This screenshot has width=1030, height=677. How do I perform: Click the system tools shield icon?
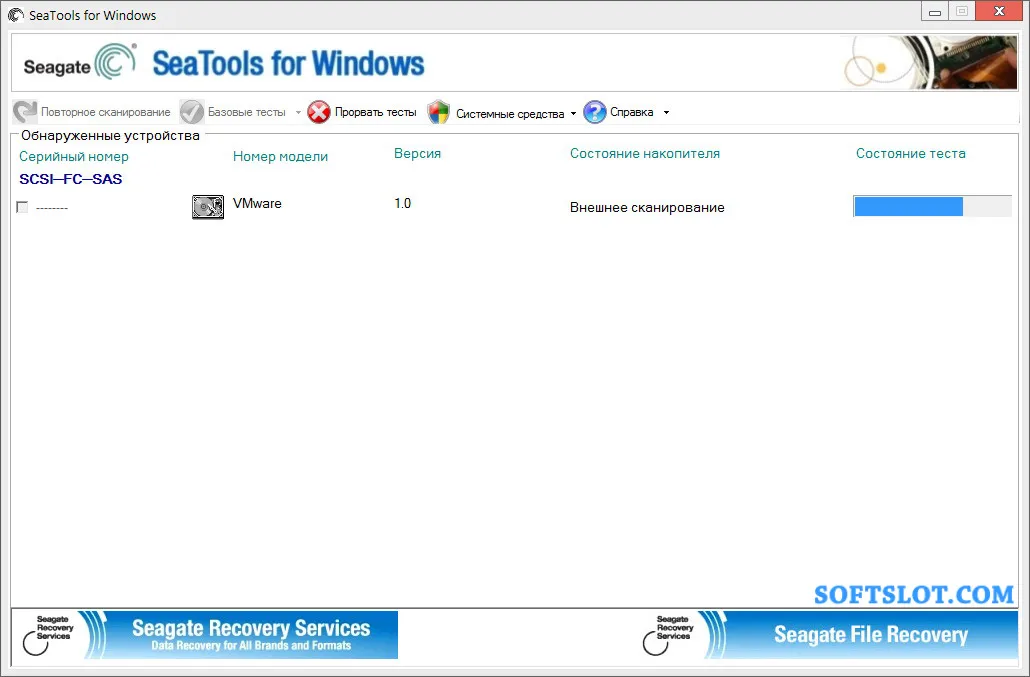pos(438,112)
